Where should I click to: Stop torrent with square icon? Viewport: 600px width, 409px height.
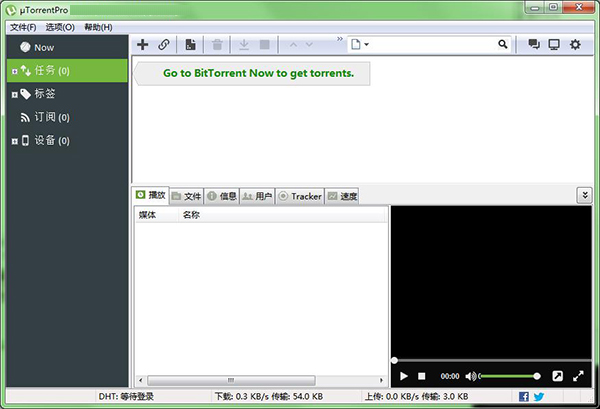coord(264,44)
